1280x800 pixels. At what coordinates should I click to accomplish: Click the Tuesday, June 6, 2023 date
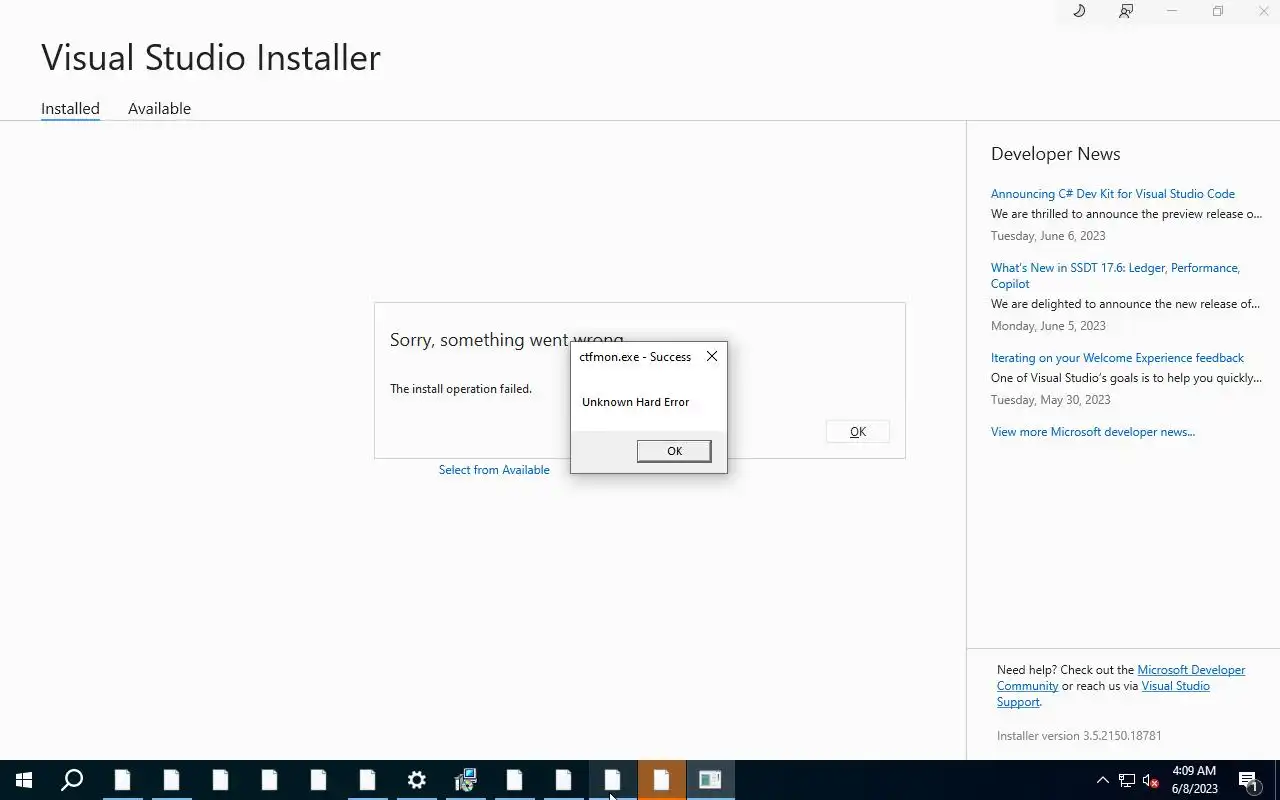pos(1048,236)
